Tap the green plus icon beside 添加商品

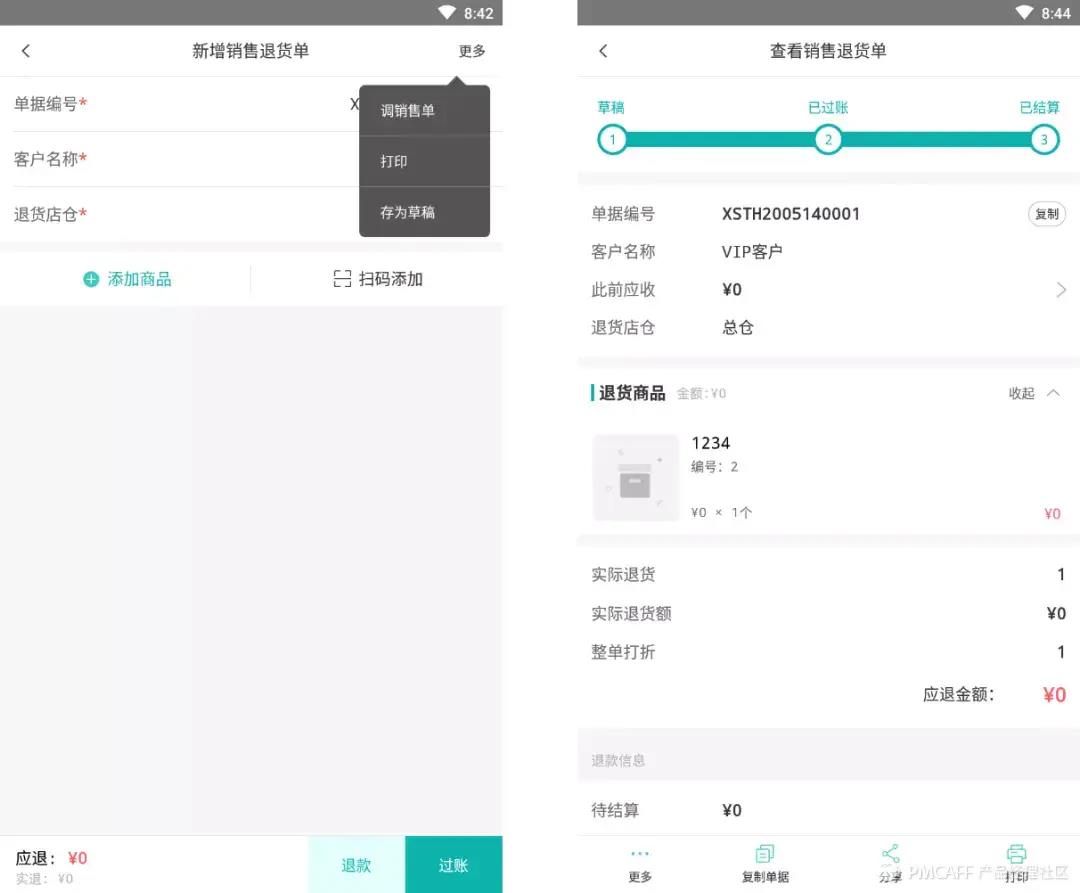[91, 280]
